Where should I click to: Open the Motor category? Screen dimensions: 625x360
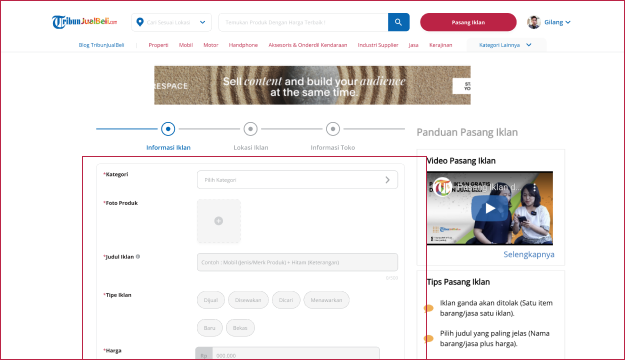click(211, 45)
